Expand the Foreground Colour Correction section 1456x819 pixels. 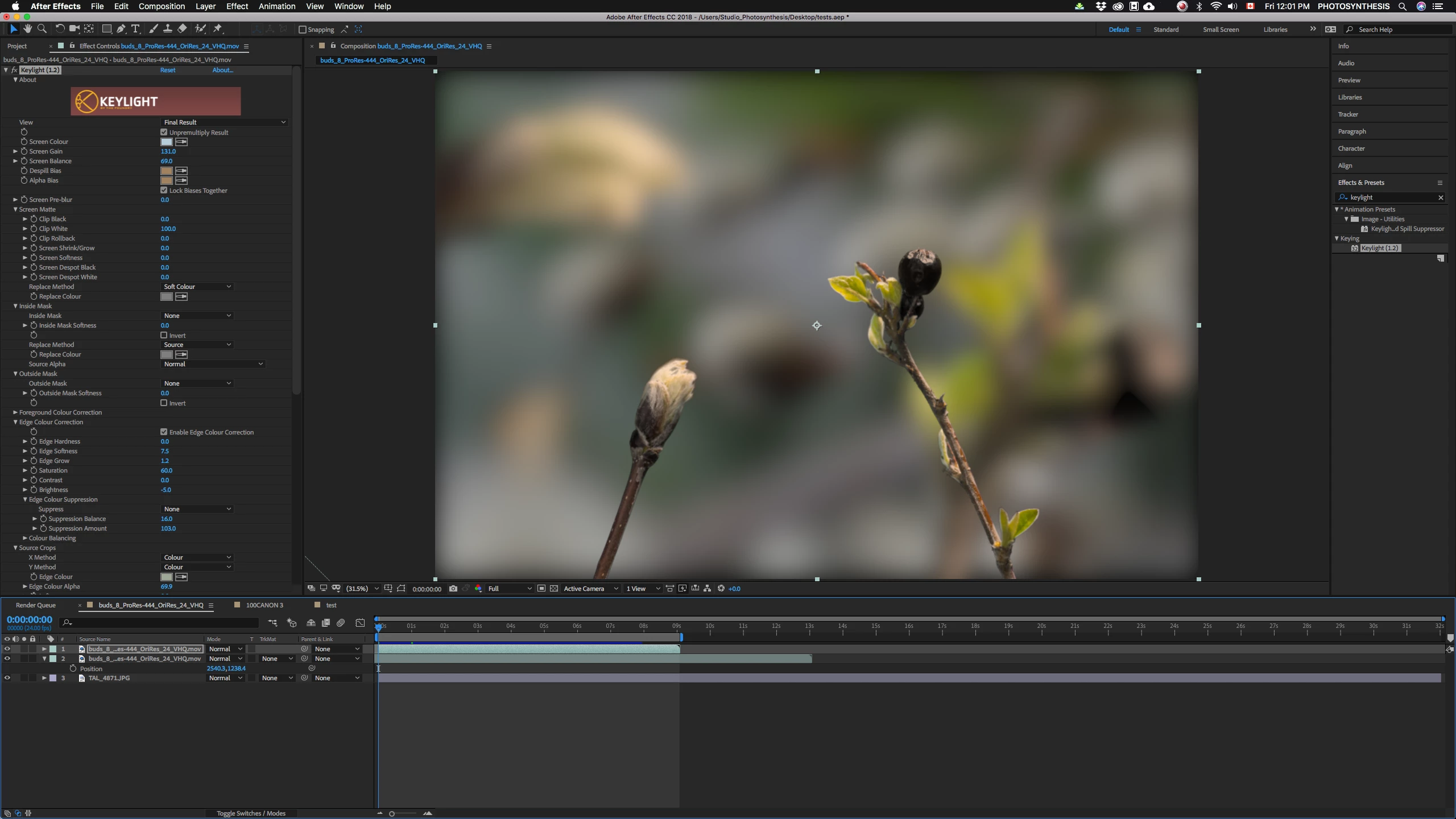[15, 412]
